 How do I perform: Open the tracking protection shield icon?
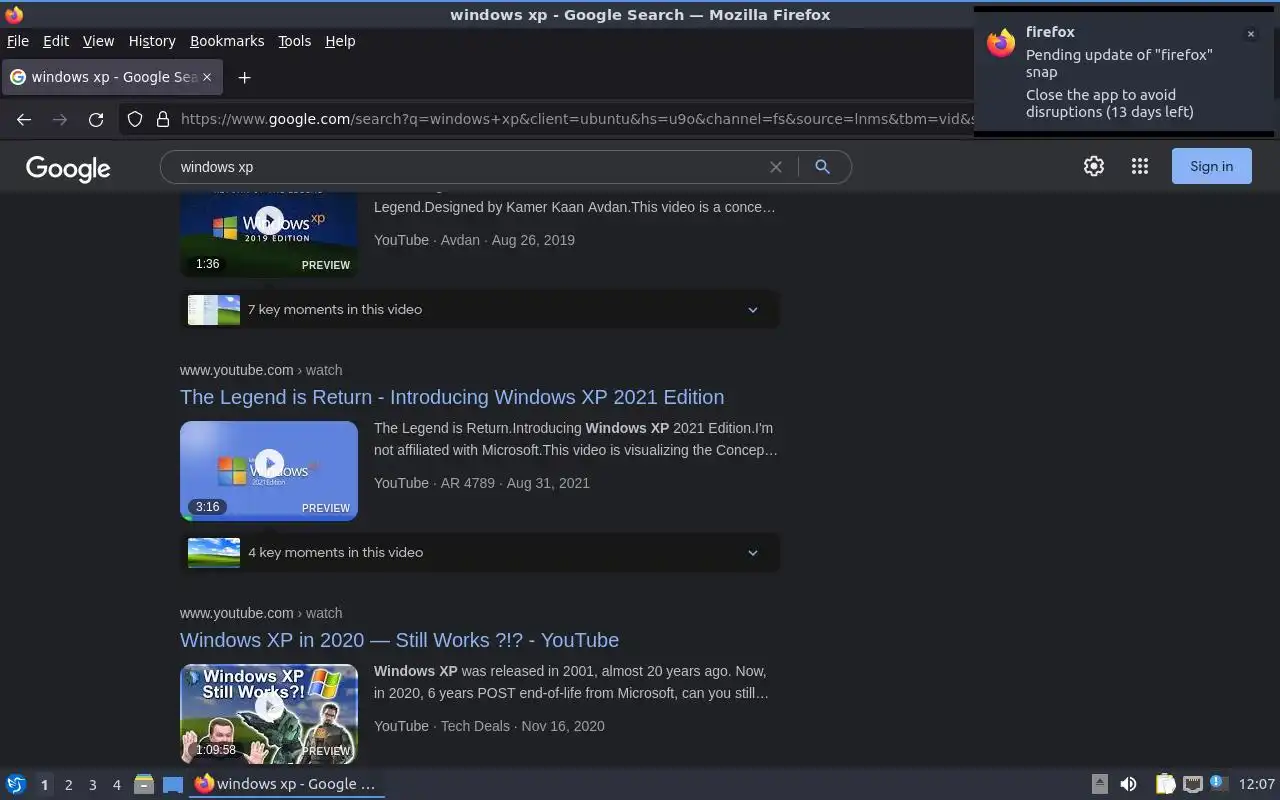[135, 119]
